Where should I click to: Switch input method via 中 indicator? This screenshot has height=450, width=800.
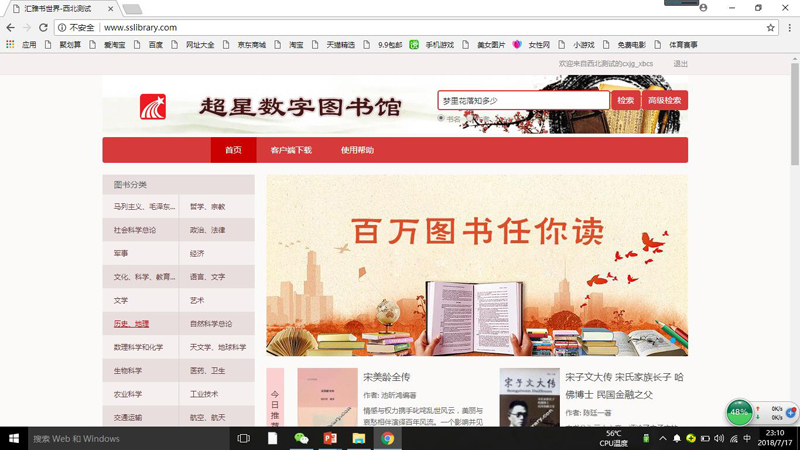point(747,439)
